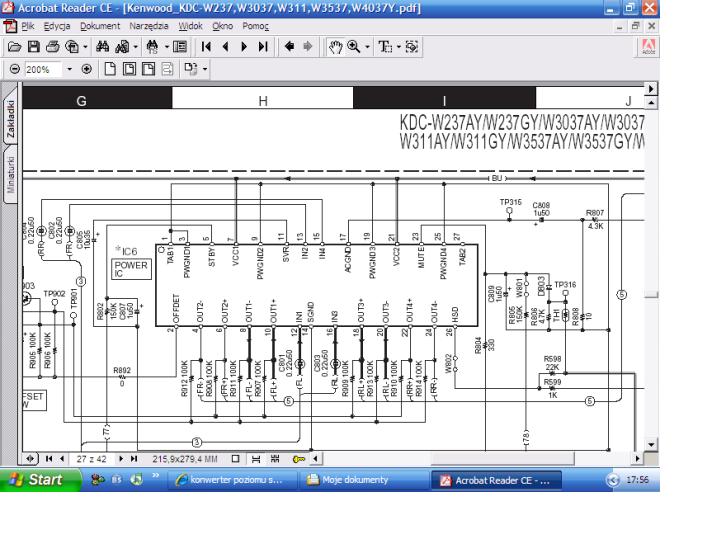The height and width of the screenshot is (540, 720).
Task: Click the Open file folder icon
Action: pyautogui.click(x=15, y=46)
